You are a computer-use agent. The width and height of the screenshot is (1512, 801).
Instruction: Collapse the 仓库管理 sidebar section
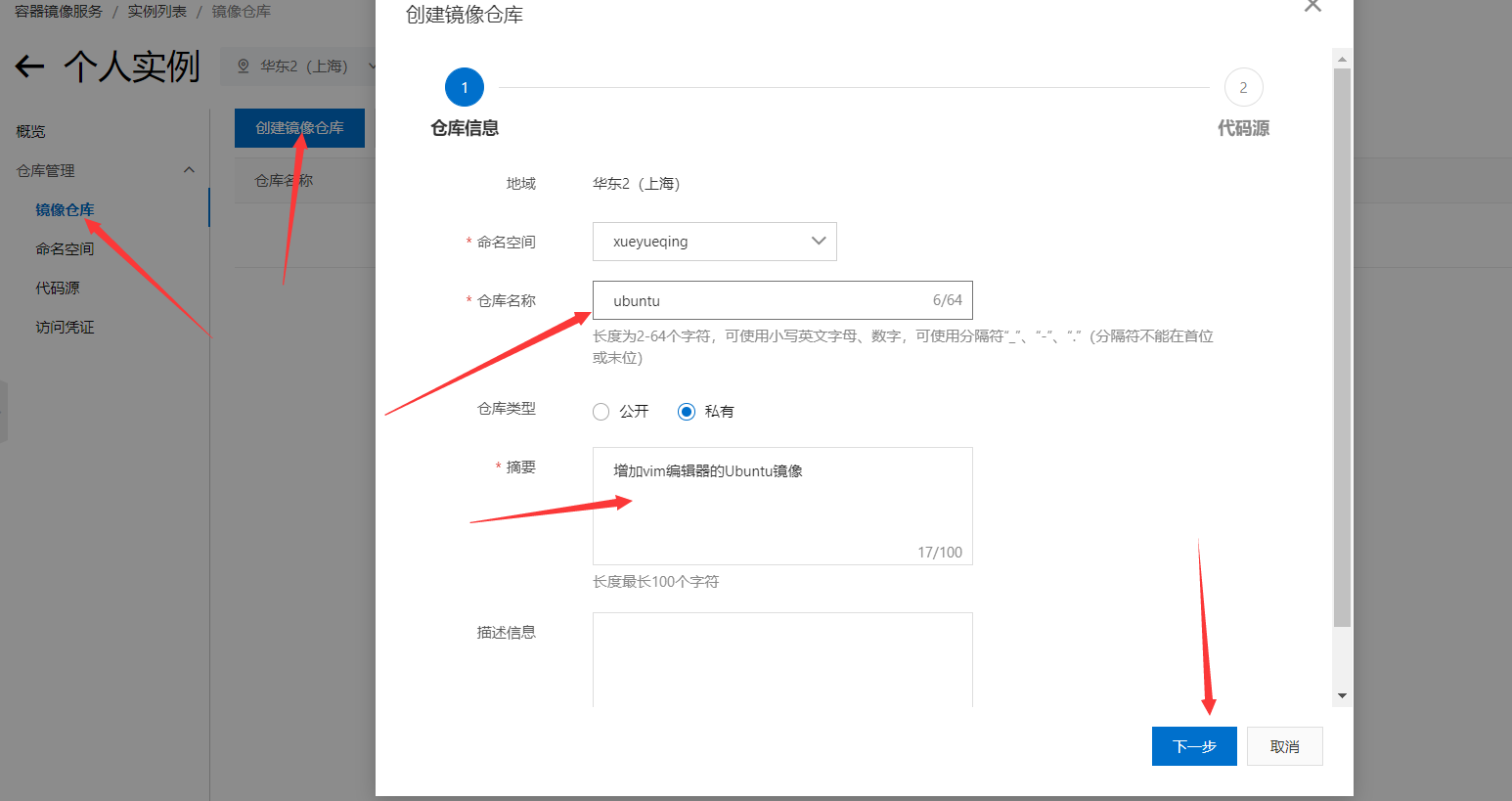pyautogui.click(x=189, y=170)
